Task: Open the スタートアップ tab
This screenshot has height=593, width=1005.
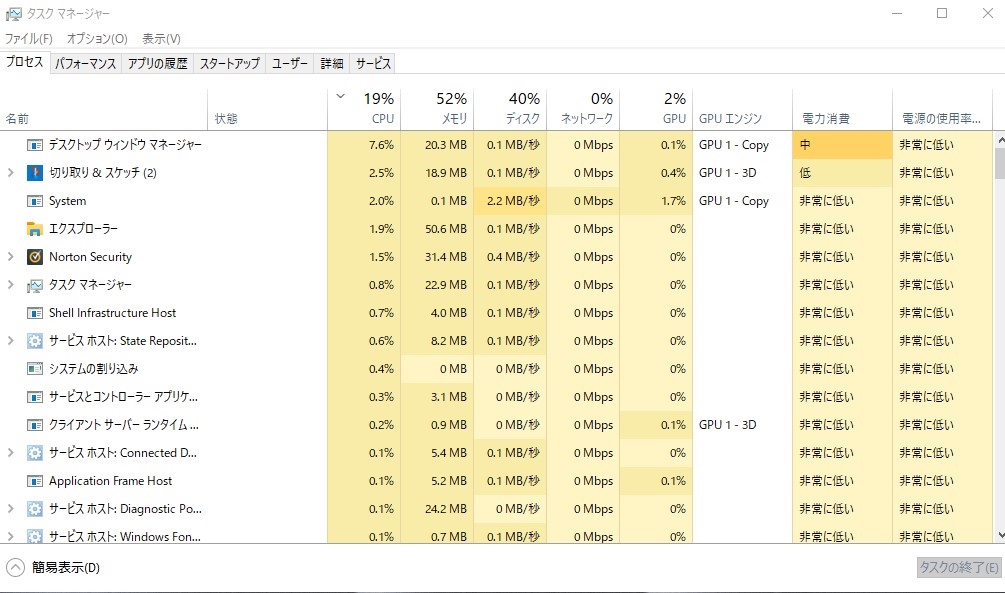Action: [229, 63]
